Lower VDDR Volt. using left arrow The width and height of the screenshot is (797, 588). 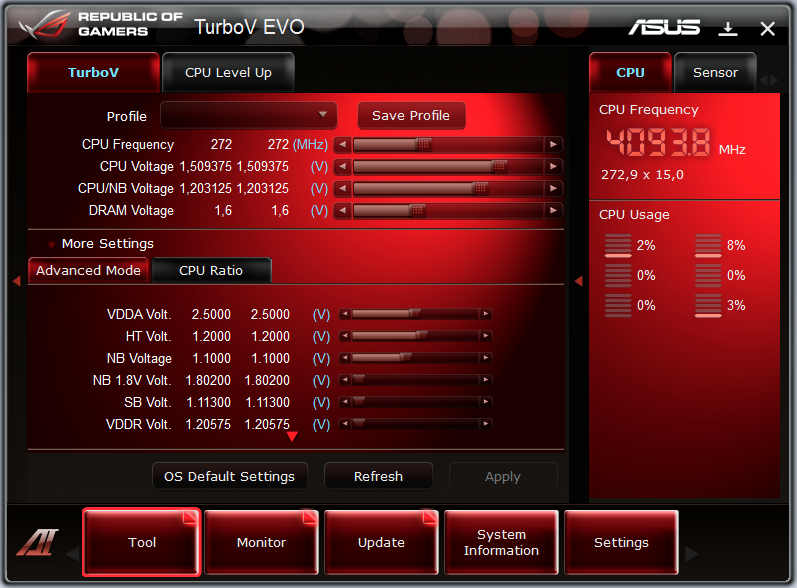(345, 423)
